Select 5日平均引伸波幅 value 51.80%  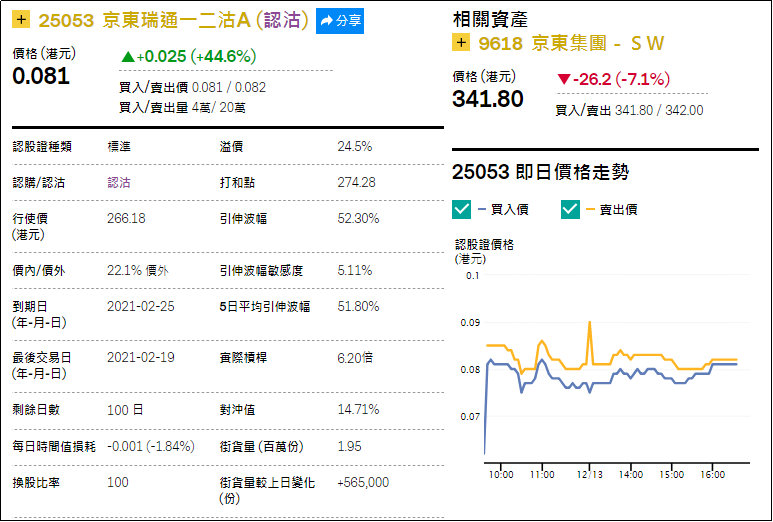pos(358,306)
